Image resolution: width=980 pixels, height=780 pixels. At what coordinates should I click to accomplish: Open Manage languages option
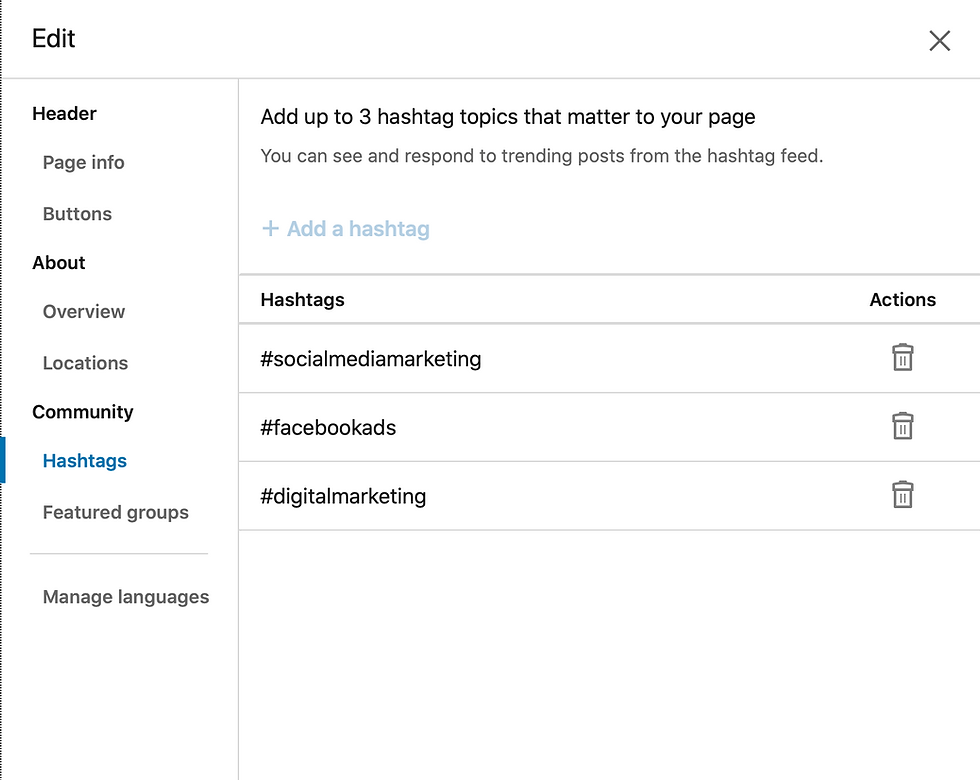(126, 597)
